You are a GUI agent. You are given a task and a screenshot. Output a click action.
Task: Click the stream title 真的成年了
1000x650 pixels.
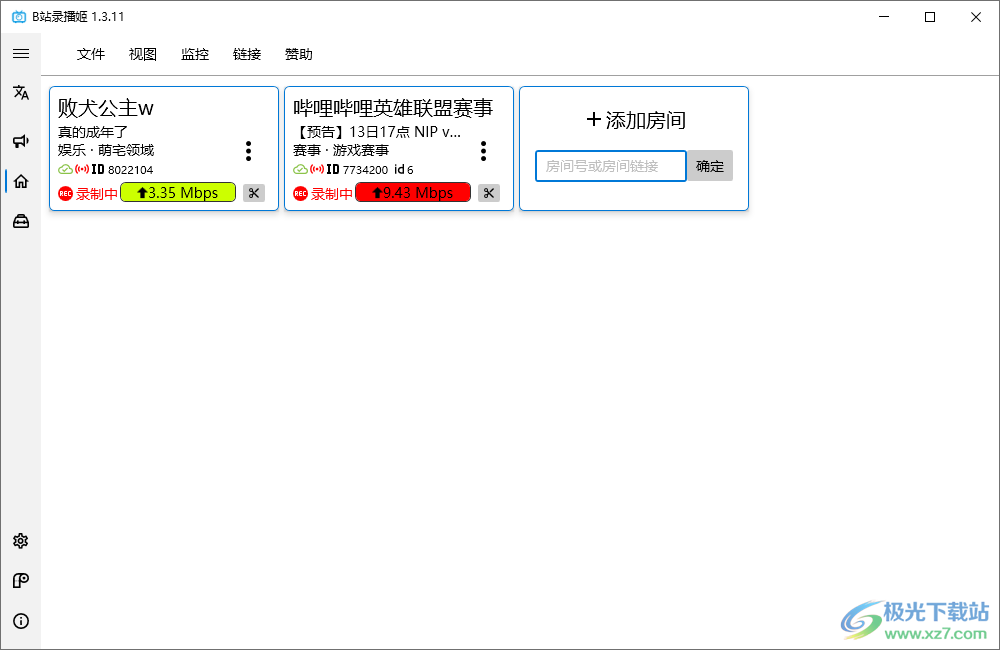[x=93, y=132]
